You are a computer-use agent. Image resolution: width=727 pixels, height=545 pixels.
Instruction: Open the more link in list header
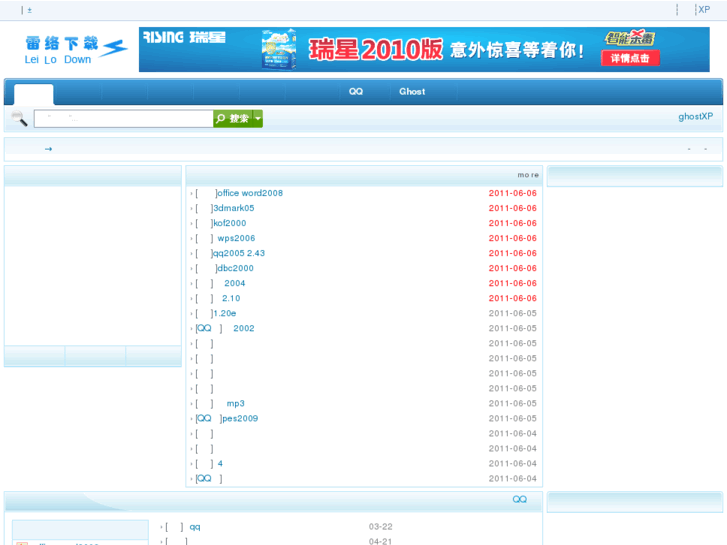528,175
